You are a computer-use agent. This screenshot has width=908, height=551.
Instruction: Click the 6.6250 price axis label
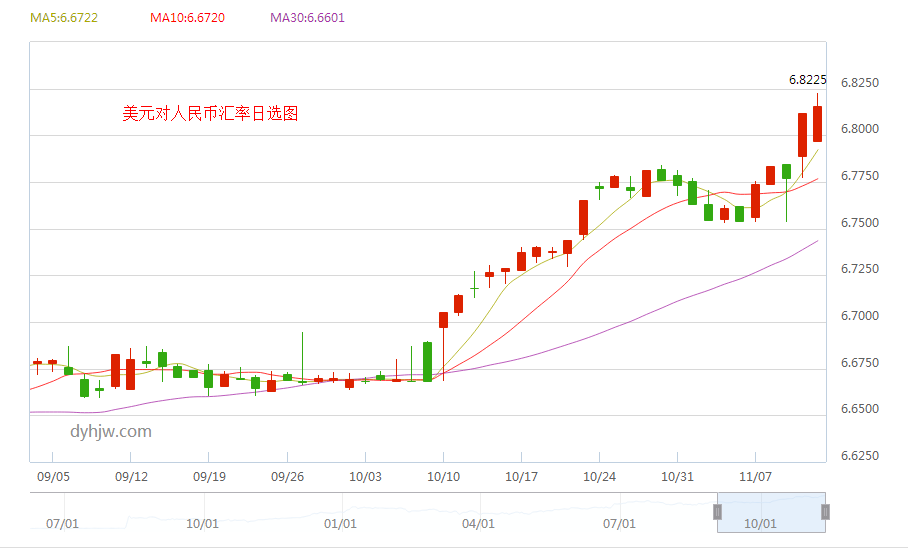click(860, 456)
